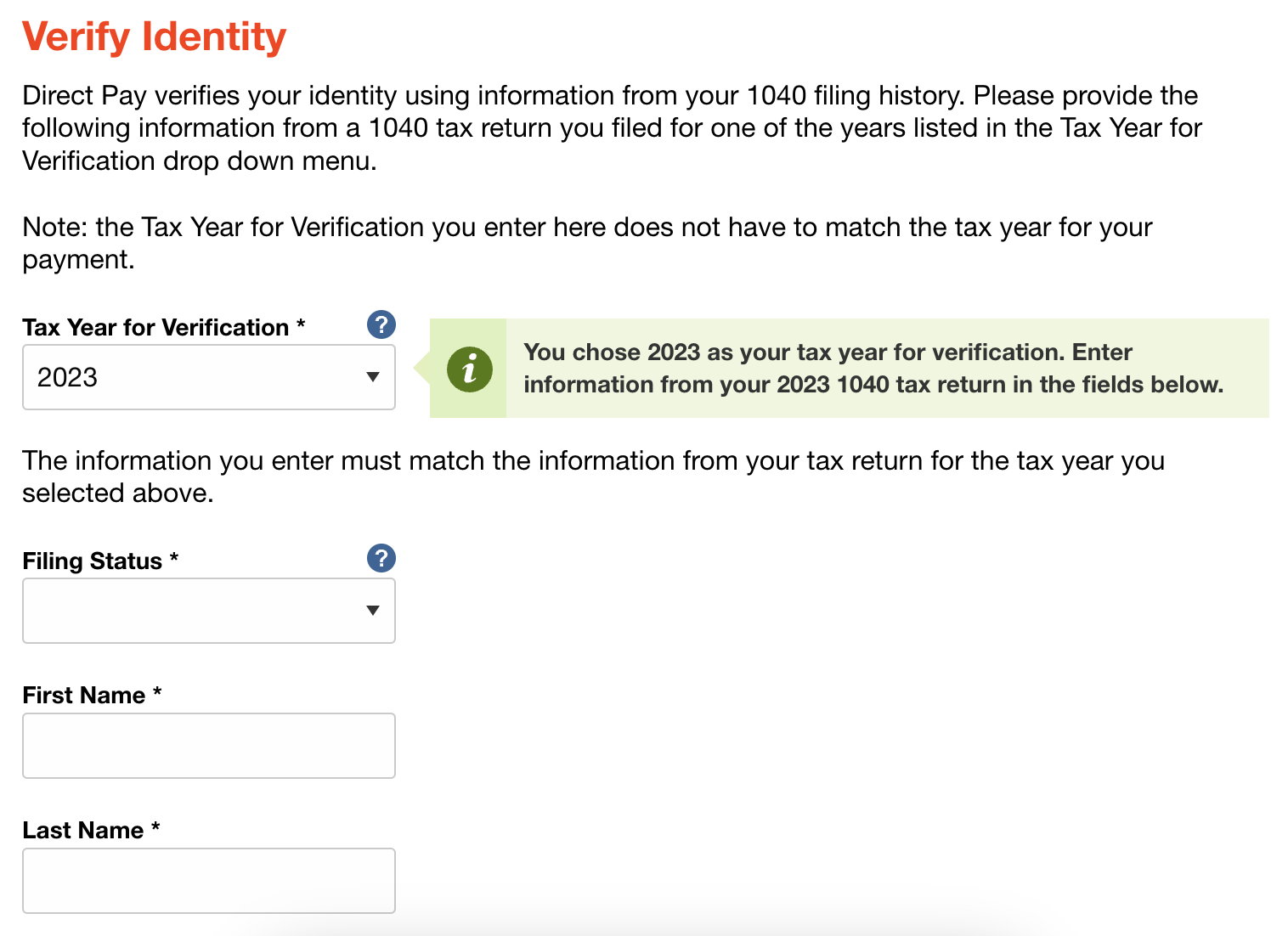
Task: Click the arrow on the 2023 year selector
Action: 374,376
